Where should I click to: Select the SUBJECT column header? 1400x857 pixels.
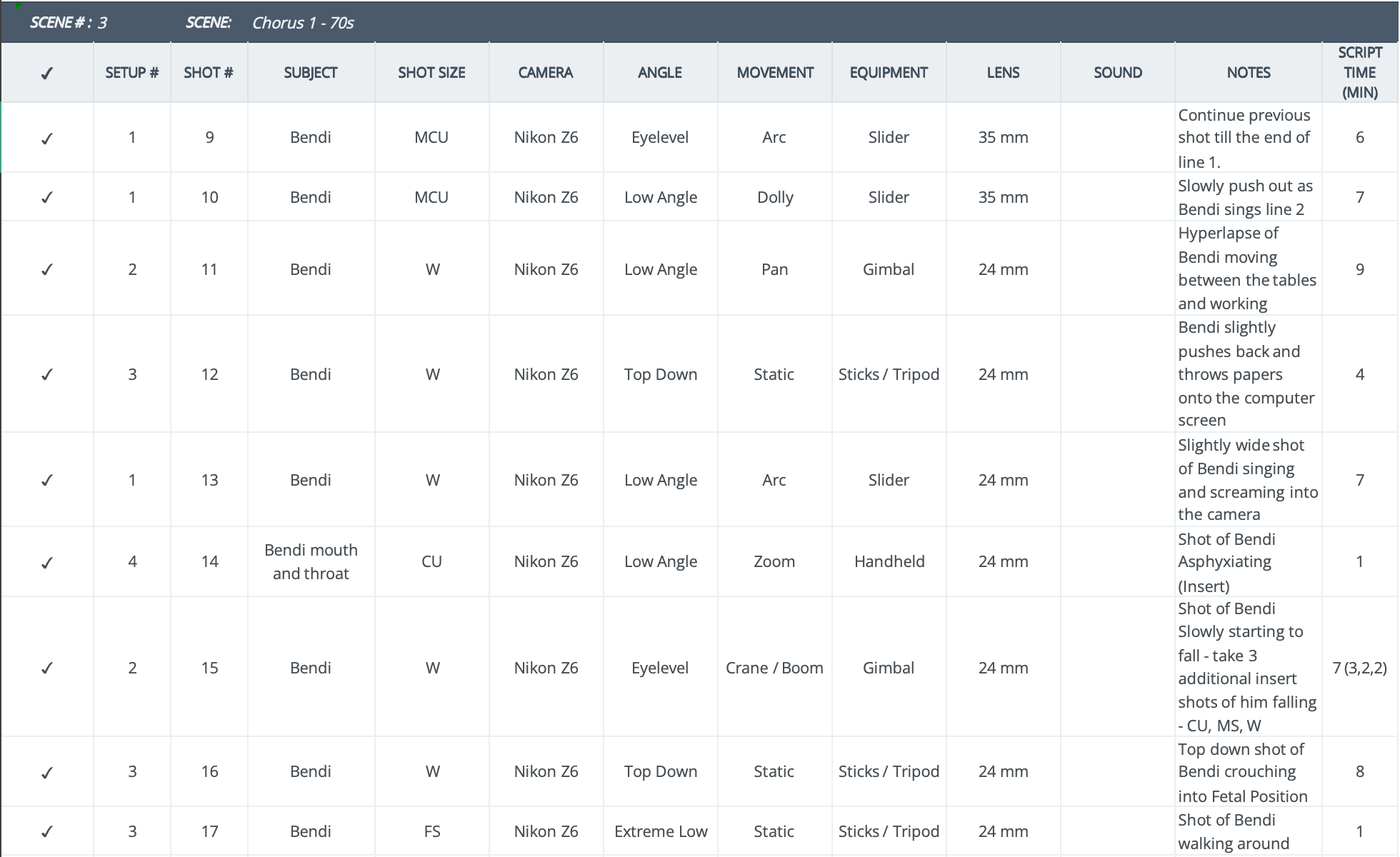coord(311,73)
